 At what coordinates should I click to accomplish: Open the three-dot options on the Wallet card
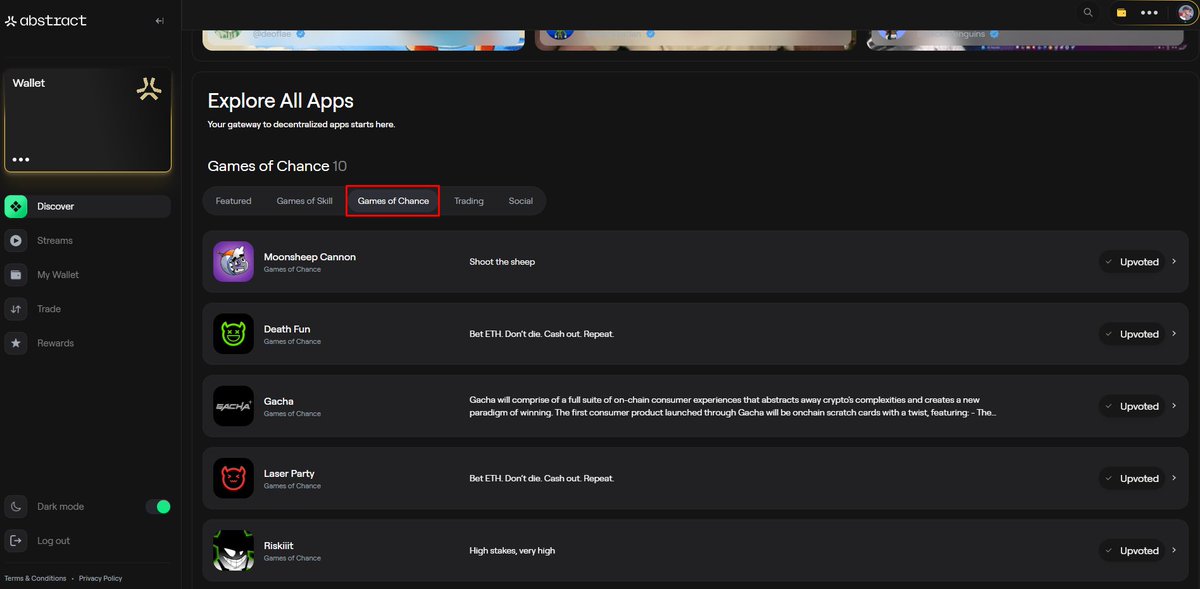click(21, 160)
